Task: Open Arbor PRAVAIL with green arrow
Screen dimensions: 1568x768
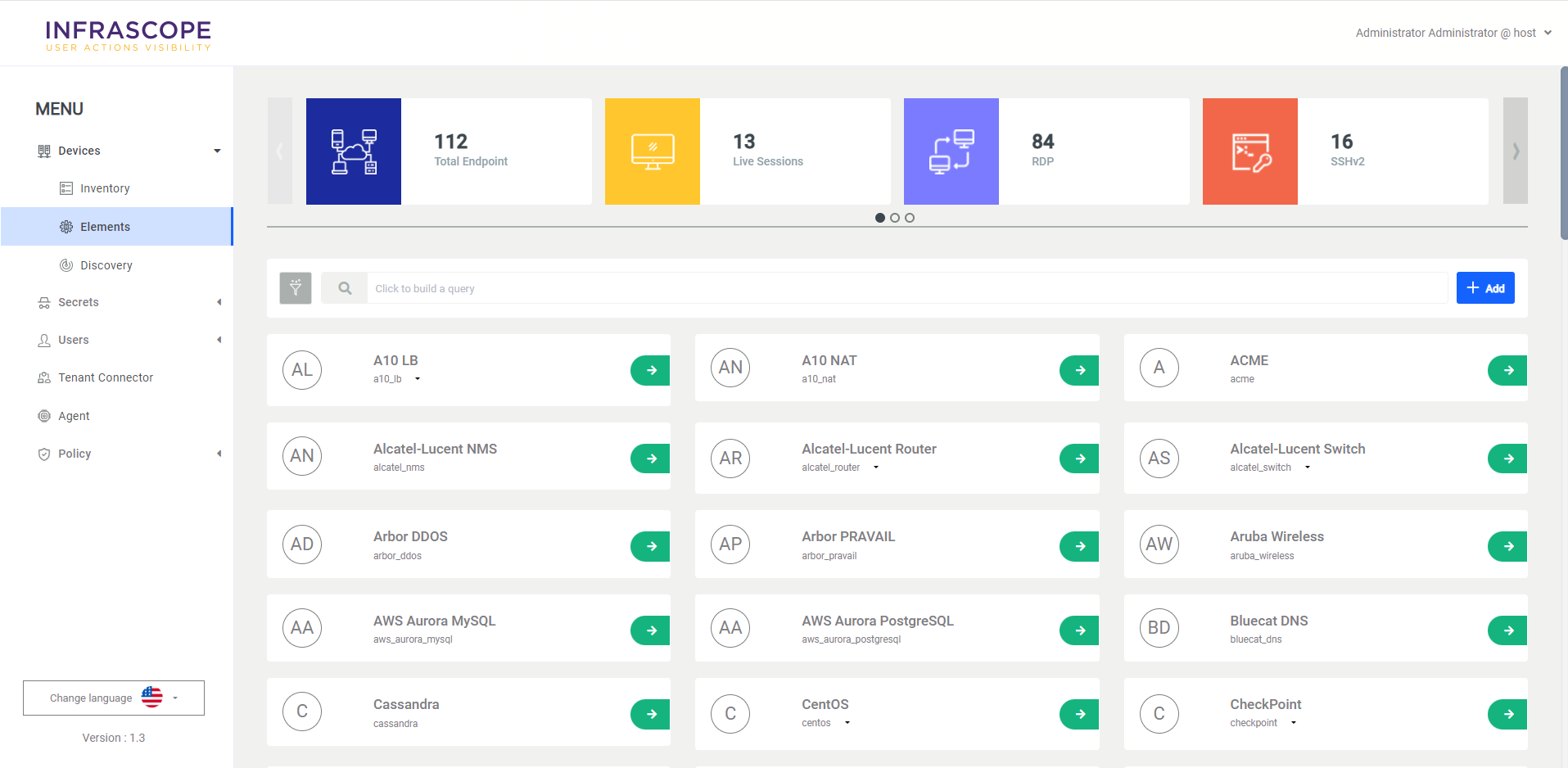Action: 1080,546
